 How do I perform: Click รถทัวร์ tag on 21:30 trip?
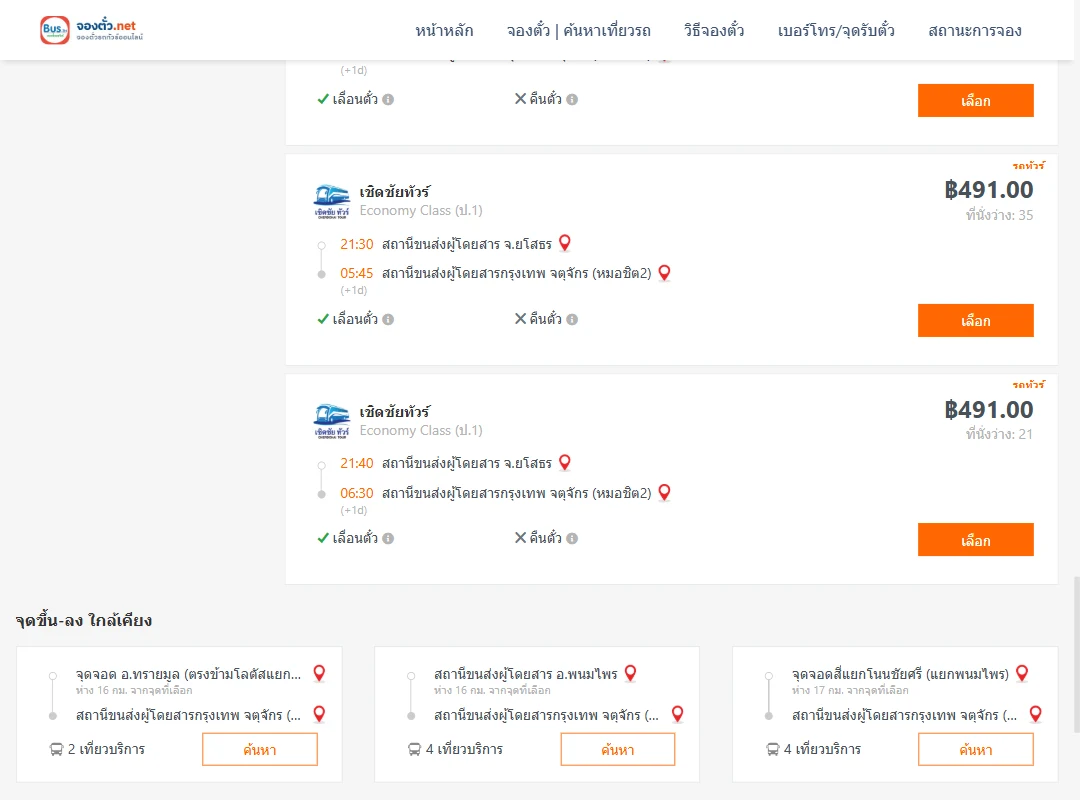[x=1028, y=165]
